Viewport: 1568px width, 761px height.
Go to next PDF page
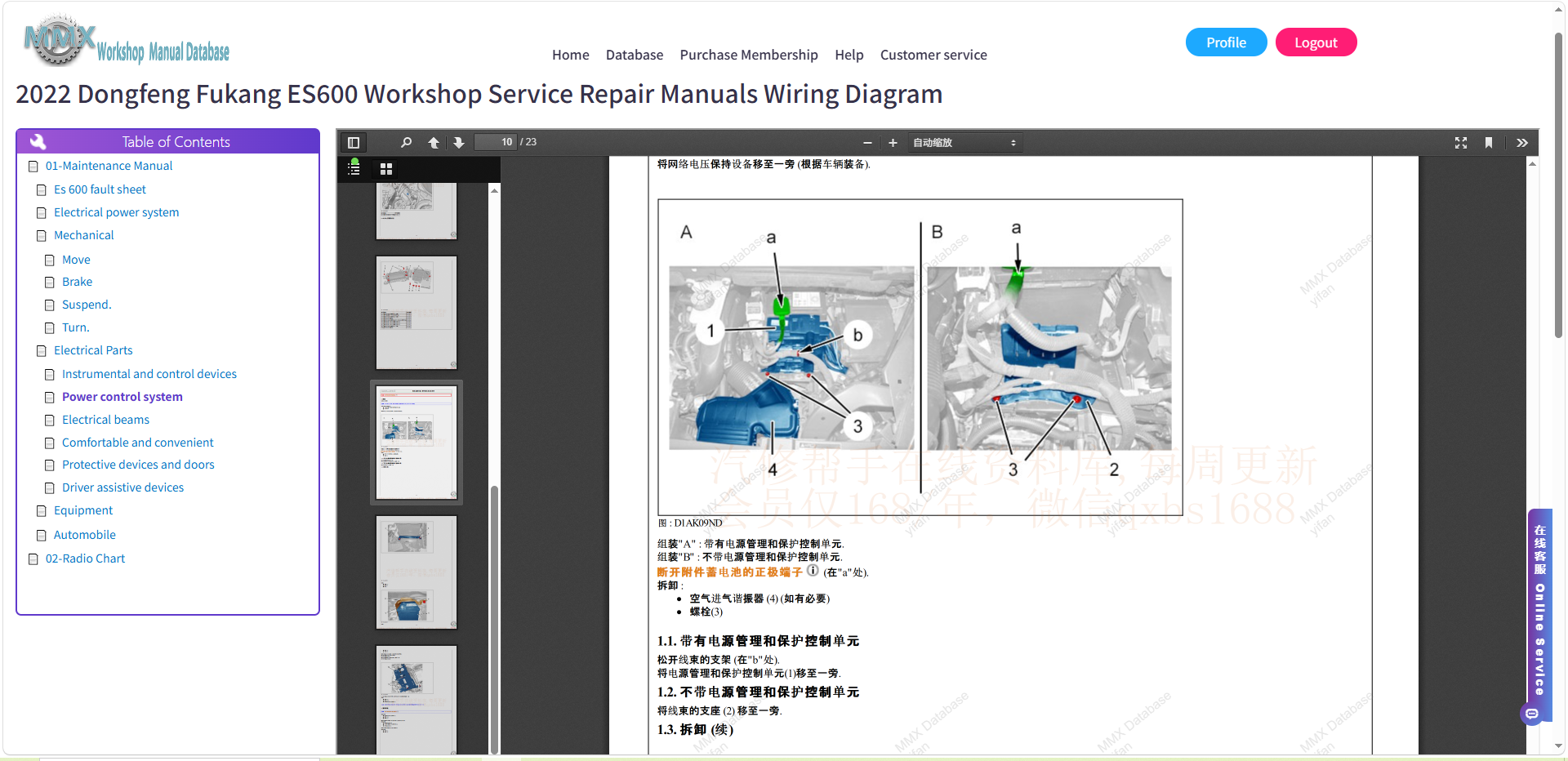tap(459, 142)
